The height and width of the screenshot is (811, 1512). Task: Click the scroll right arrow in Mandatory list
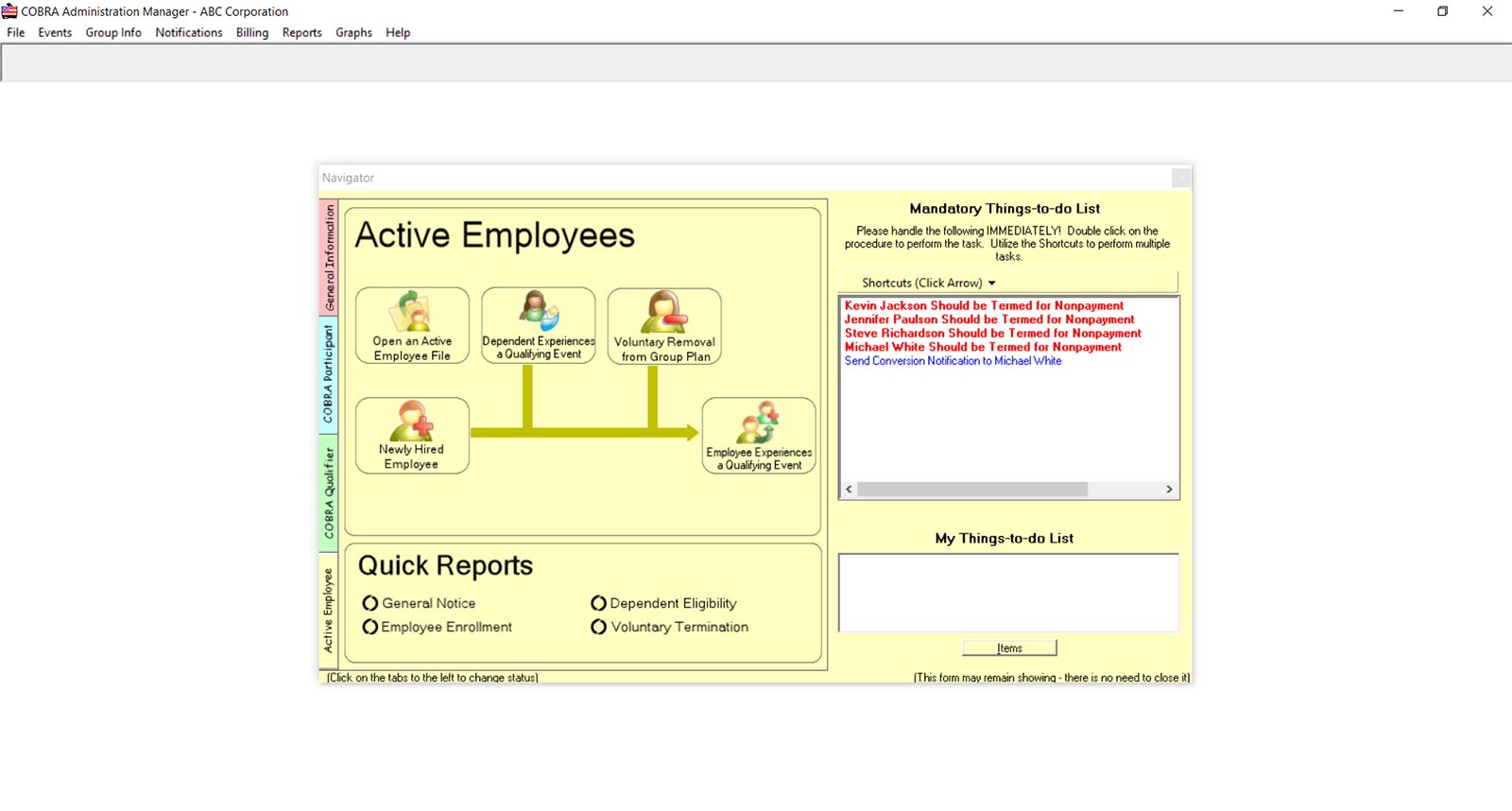click(x=1169, y=490)
